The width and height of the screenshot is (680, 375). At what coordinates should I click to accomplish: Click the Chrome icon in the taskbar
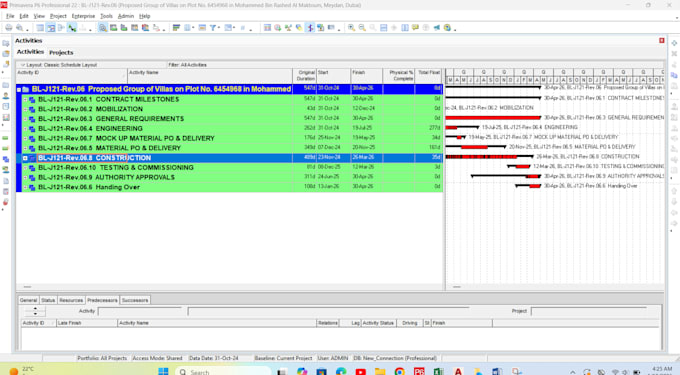(399, 372)
